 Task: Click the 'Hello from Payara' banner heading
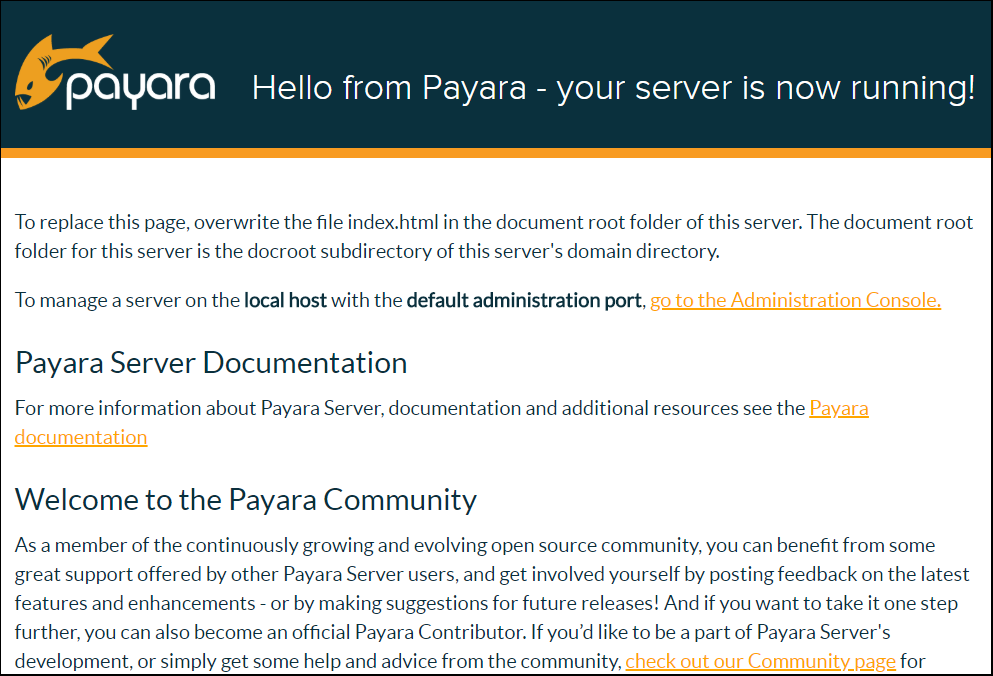pos(613,88)
